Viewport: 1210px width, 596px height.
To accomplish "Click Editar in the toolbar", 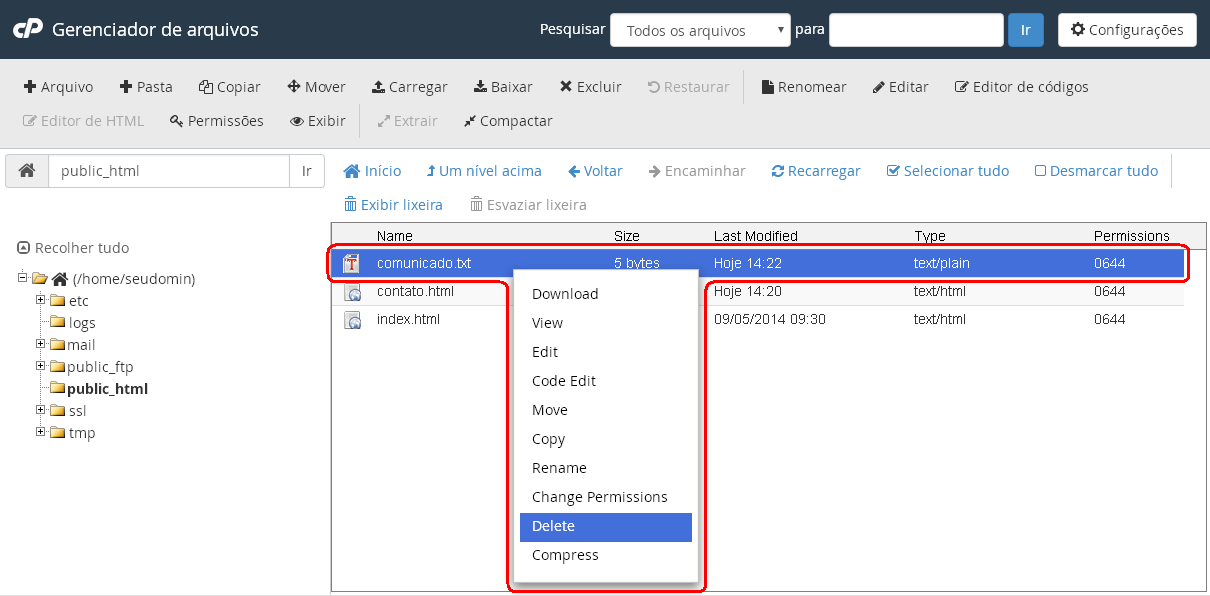I will click(900, 87).
